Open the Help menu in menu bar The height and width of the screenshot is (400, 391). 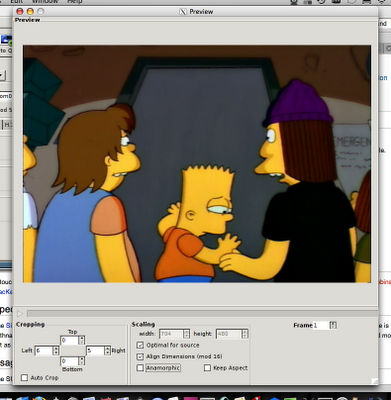point(75,2)
